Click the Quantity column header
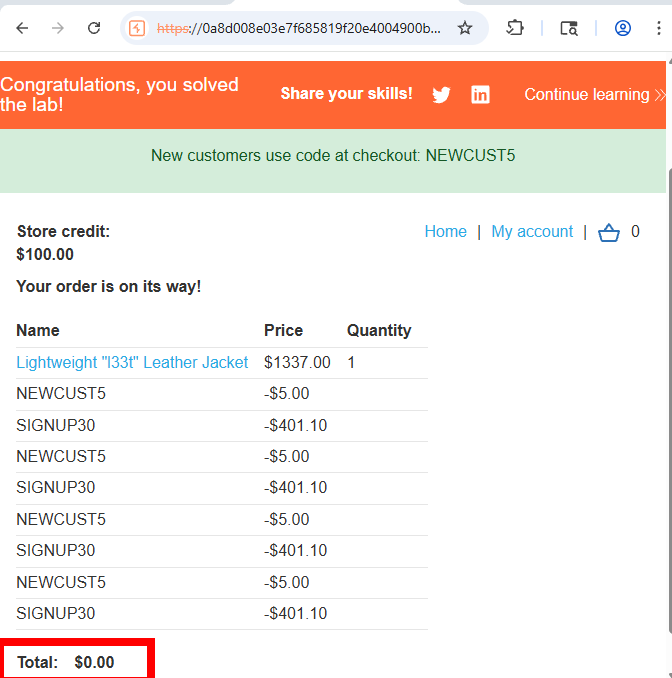Viewport: 672px width, 678px height. coord(379,330)
